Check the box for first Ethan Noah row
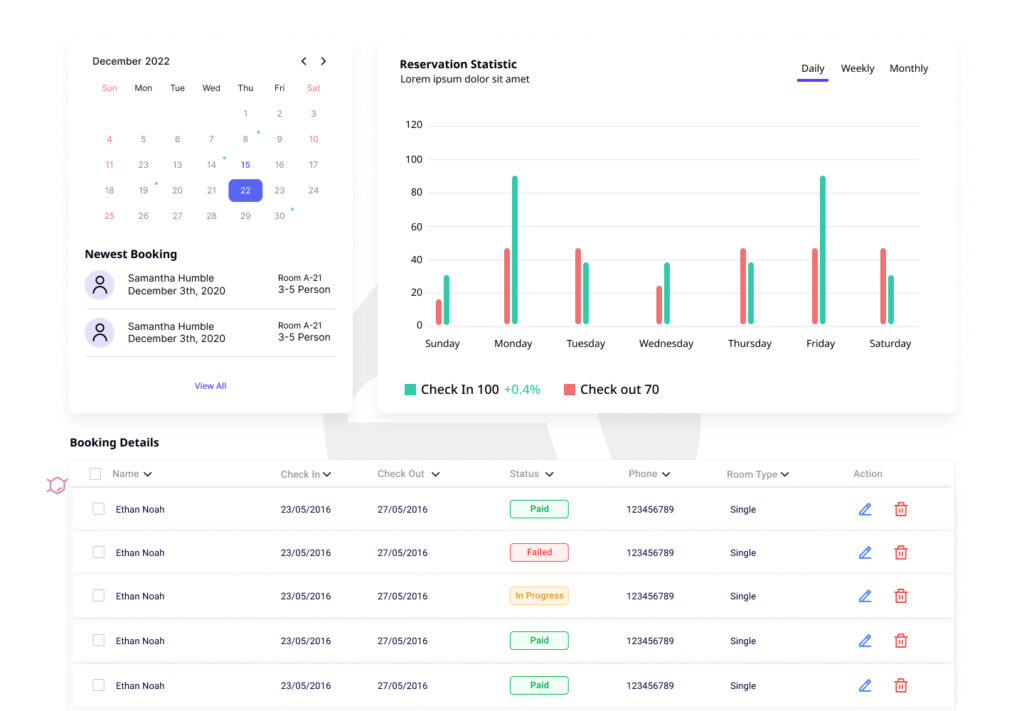1024x711 pixels. 98,509
